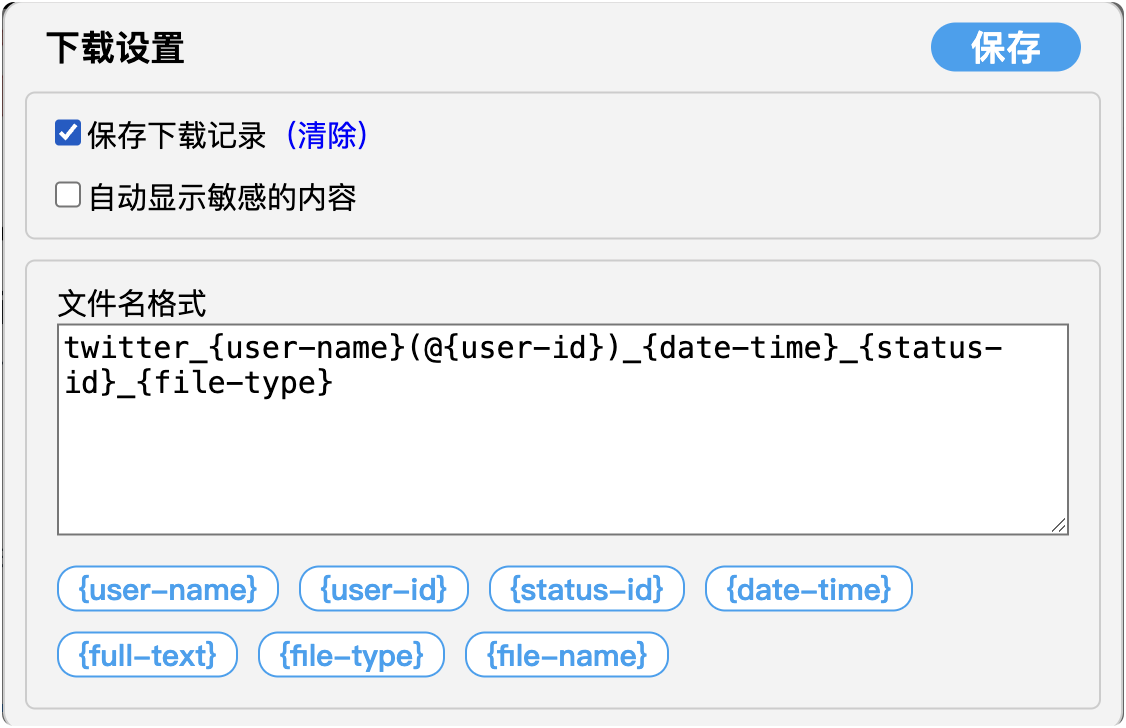Viewport: 1126px width, 728px height.
Task: Insert the {user-name} tag button
Action: [168, 590]
